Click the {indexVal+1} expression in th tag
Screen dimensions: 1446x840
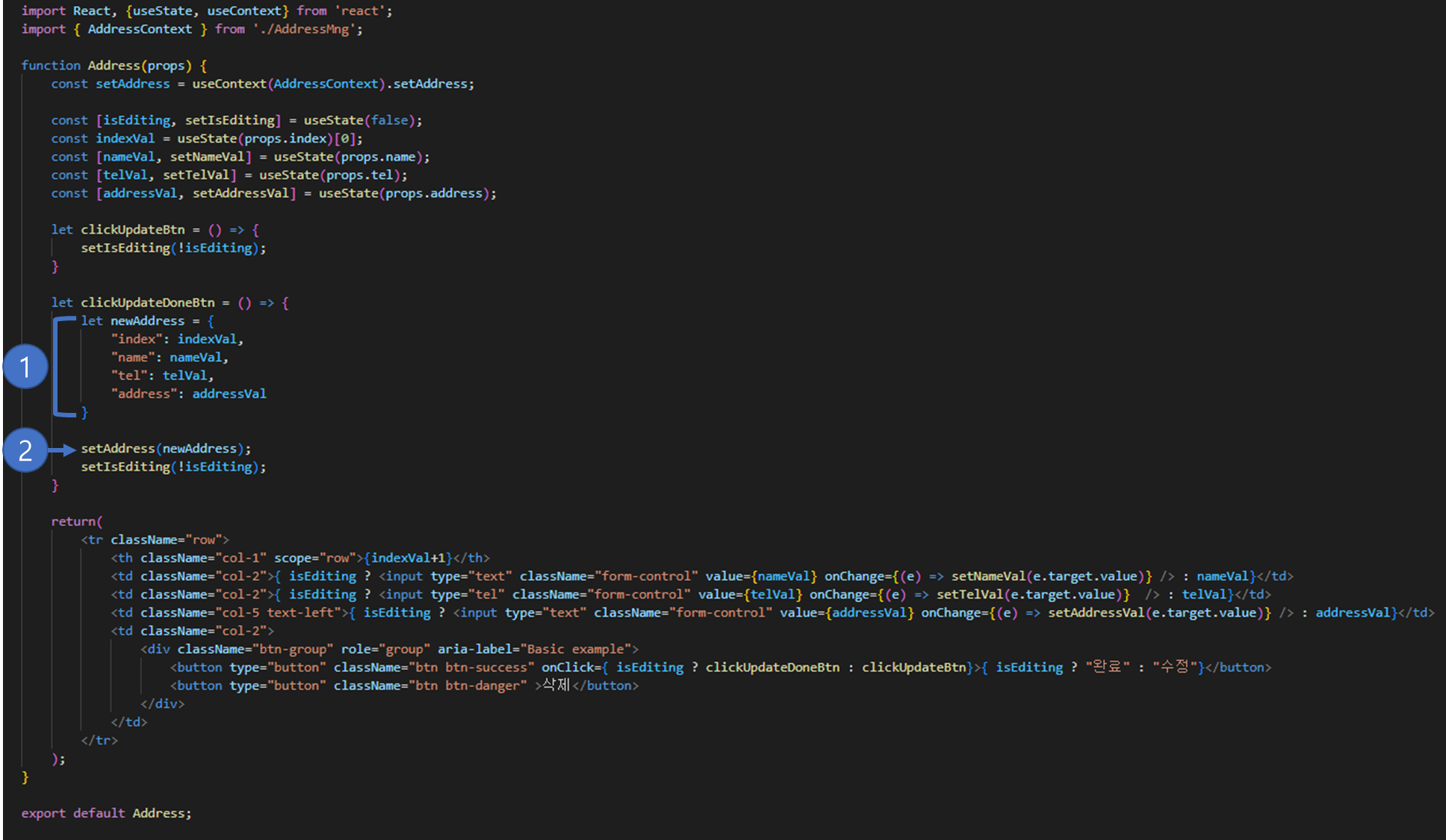click(x=408, y=558)
